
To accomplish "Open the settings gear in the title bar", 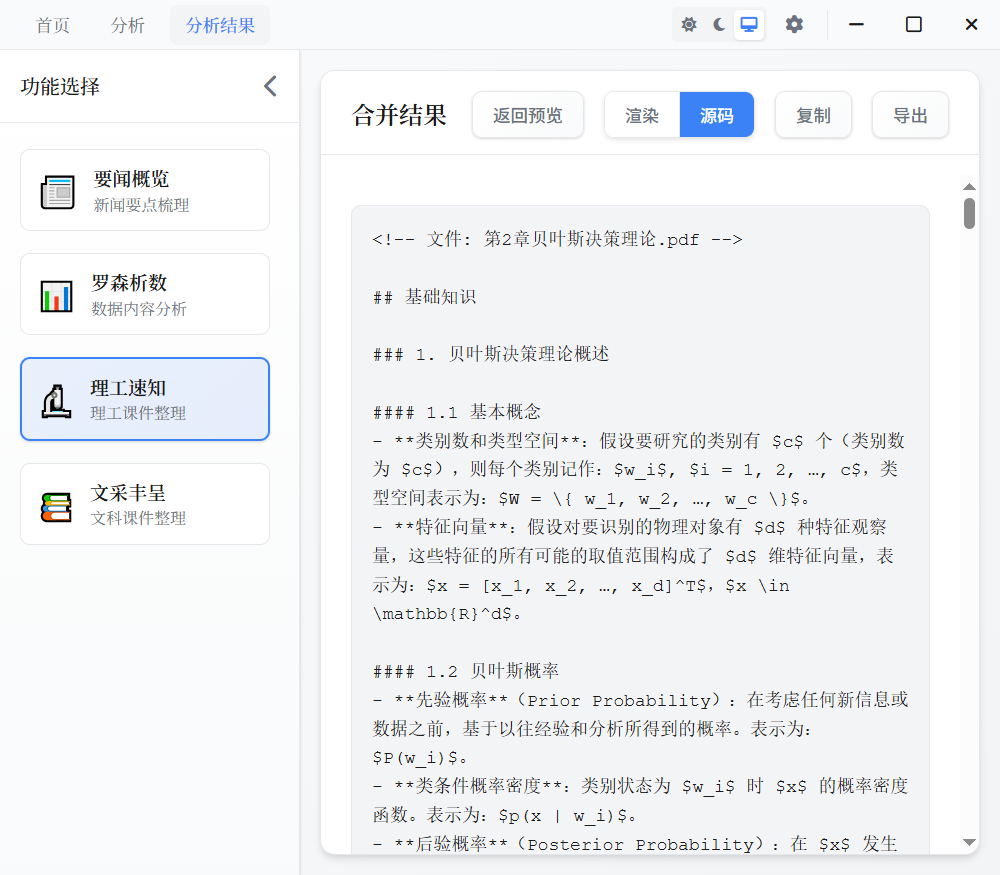I will pos(794,23).
